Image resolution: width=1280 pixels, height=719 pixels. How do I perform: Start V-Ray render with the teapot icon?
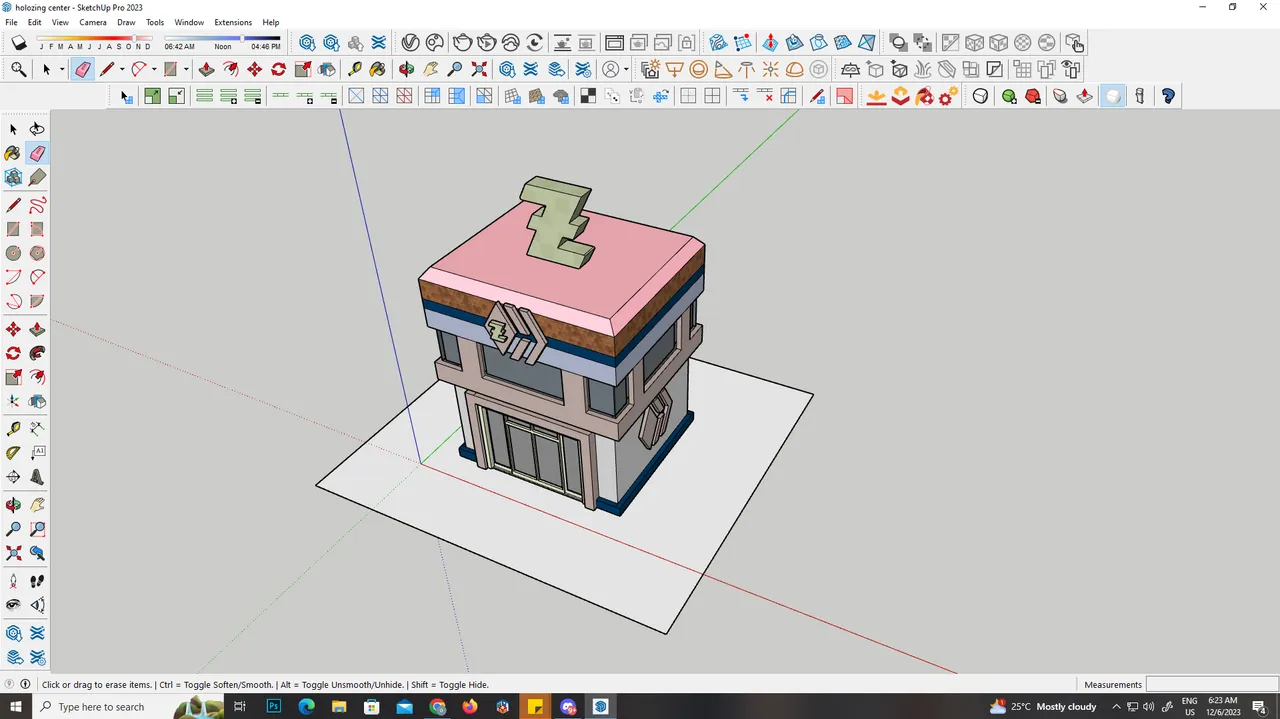click(x=462, y=43)
